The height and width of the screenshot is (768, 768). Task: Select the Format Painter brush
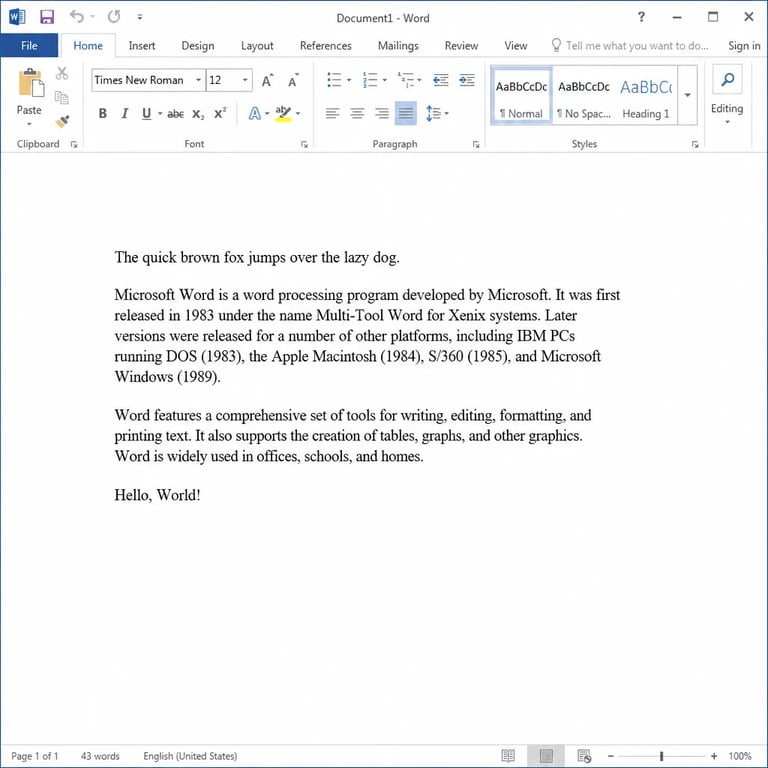click(x=62, y=121)
